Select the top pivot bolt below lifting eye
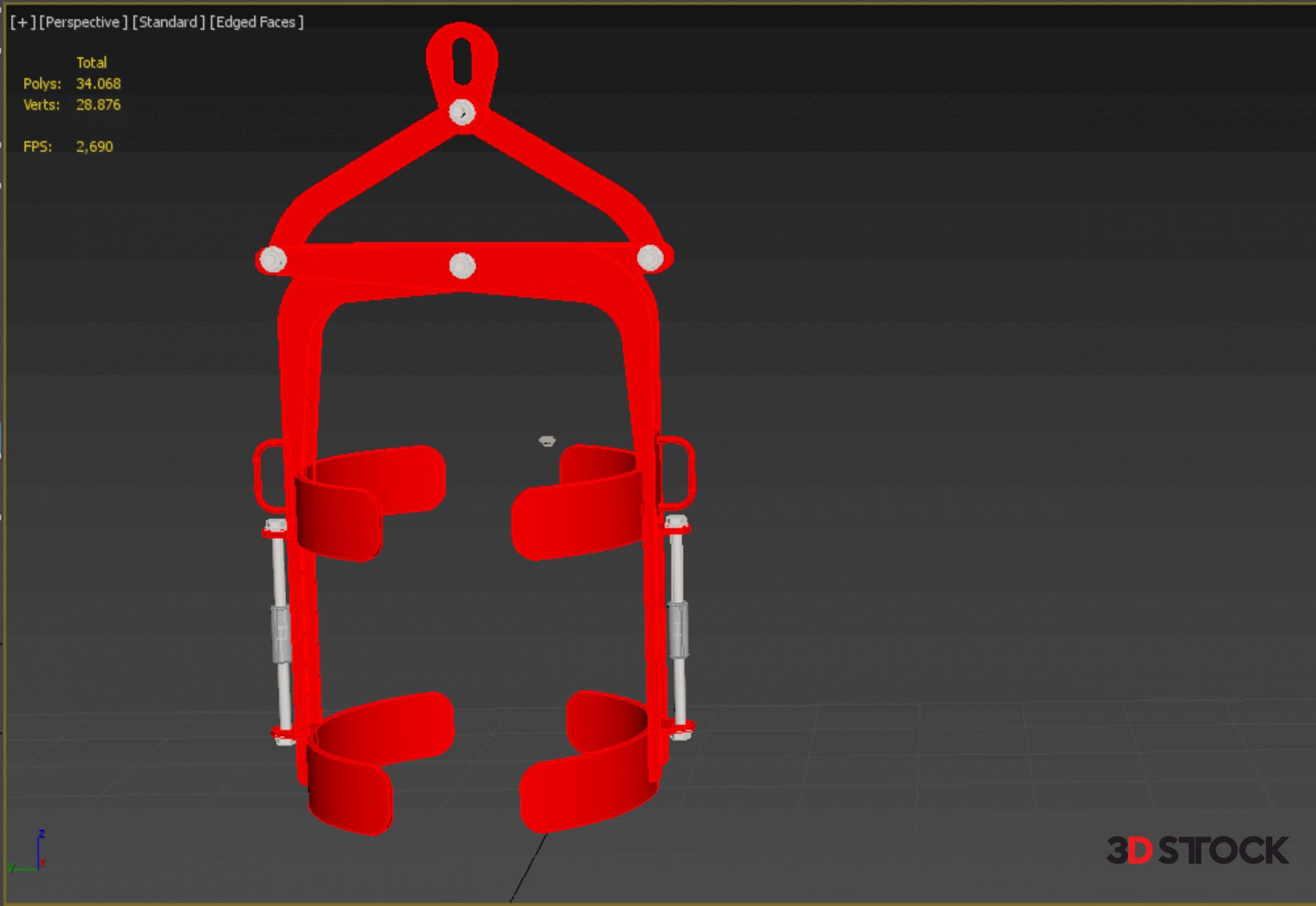 pos(461,112)
